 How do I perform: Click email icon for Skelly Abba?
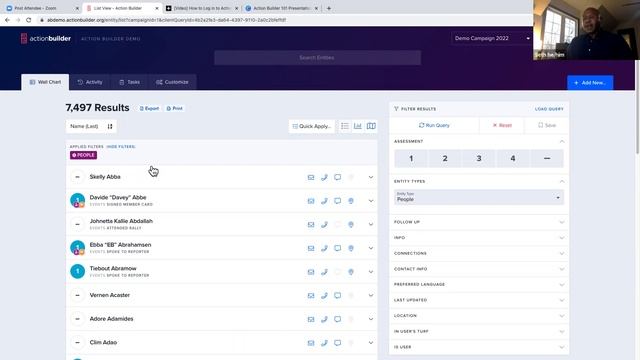coord(311,177)
